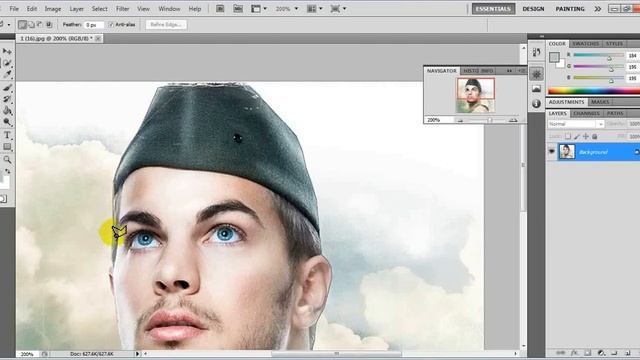The image size is (640, 360).
Task: Click the Link layers icon in Layers footer
Action: [x=561, y=353]
